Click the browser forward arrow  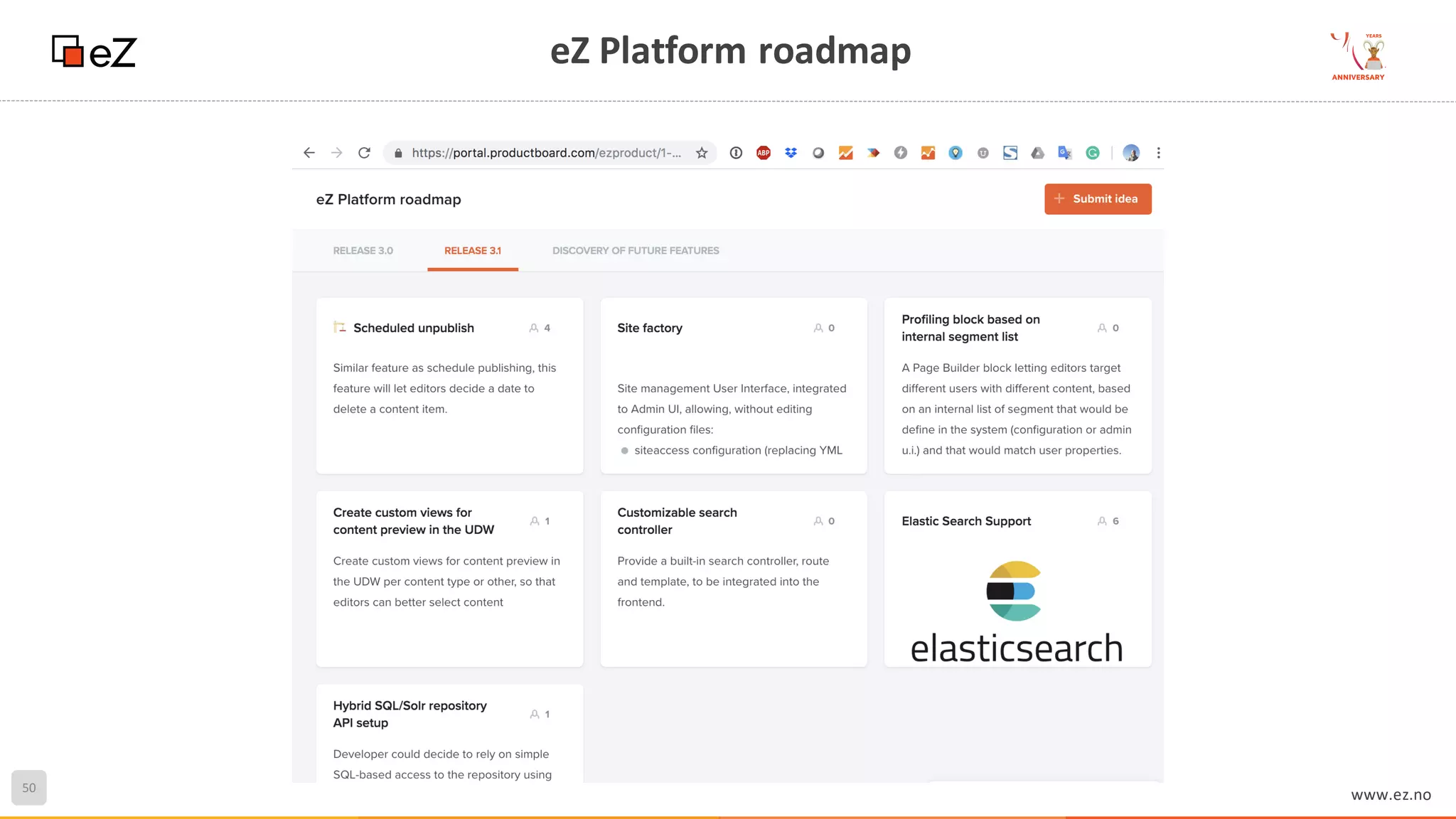tap(336, 153)
